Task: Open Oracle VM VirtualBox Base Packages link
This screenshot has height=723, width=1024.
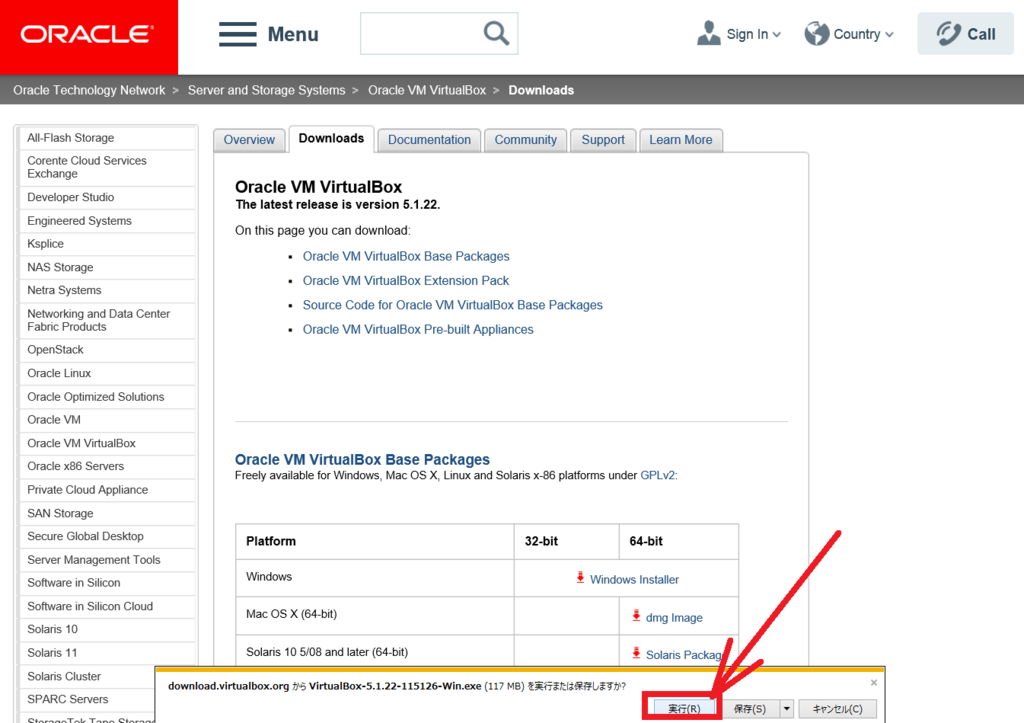Action: point(406,256)
